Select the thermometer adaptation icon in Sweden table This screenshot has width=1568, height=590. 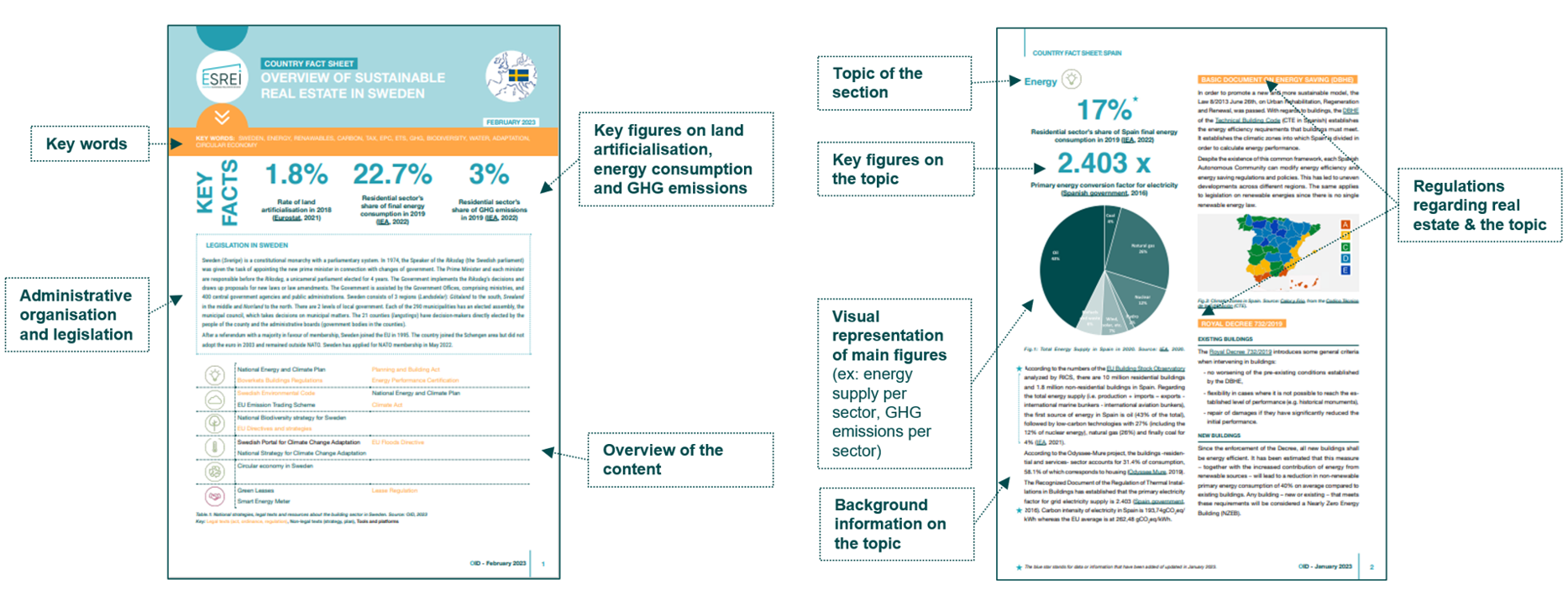coord(215,447)
